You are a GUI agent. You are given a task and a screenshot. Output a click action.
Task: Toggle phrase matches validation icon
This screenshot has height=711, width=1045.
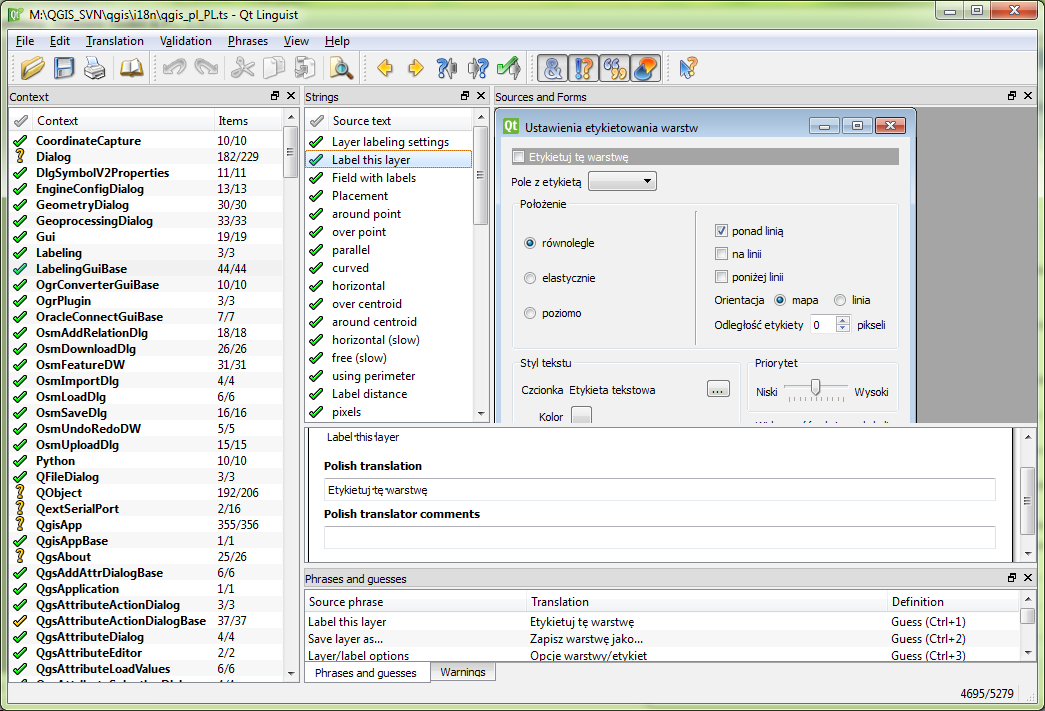pos(614,68)
